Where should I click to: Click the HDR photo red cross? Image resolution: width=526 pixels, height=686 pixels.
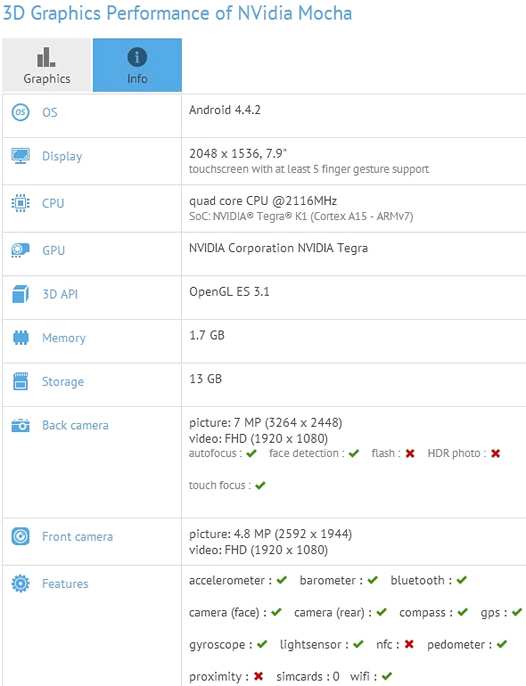495,454
